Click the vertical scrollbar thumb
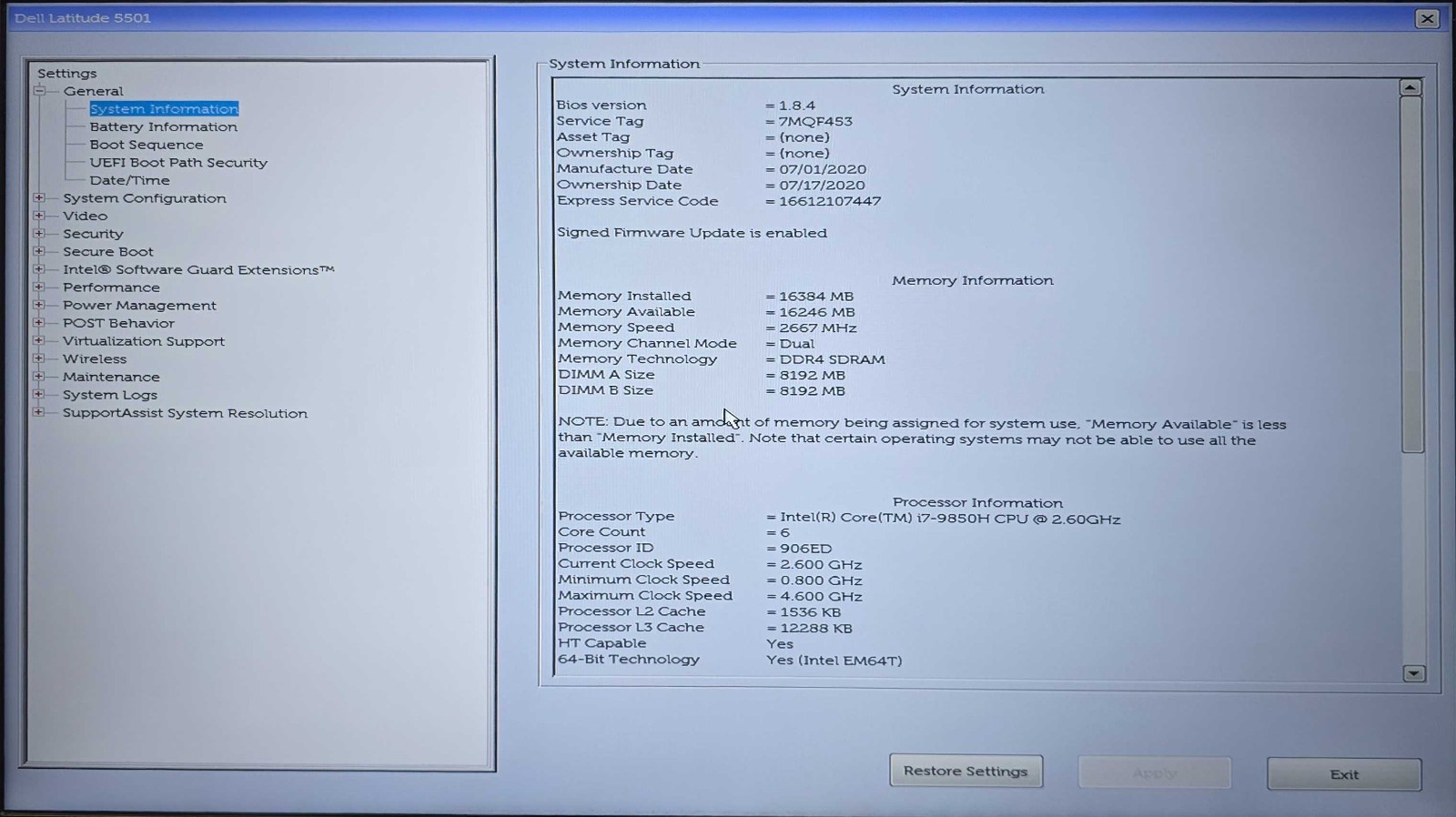 1411,275
